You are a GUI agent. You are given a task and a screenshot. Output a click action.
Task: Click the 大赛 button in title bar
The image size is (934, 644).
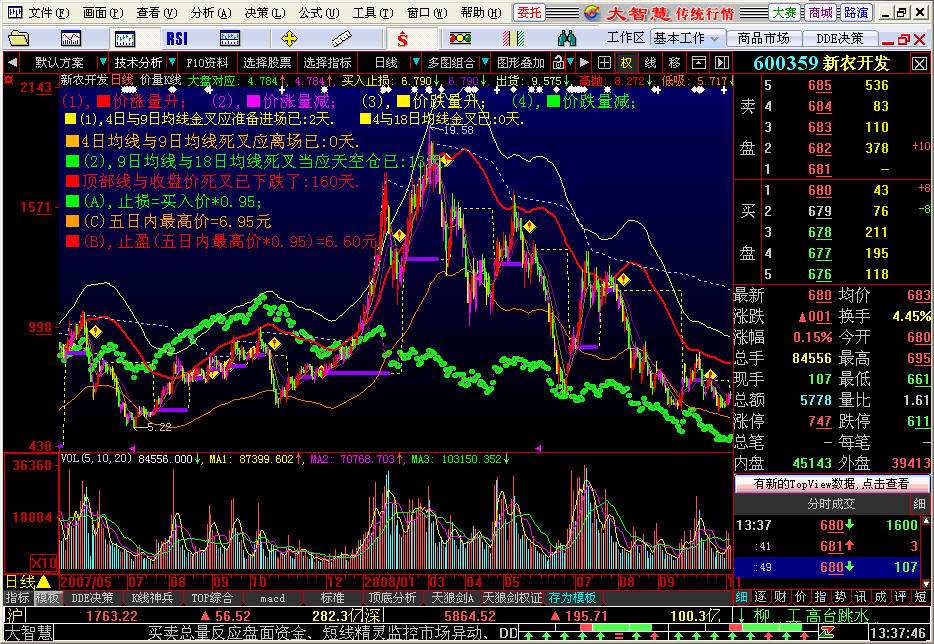pos(784,13)
